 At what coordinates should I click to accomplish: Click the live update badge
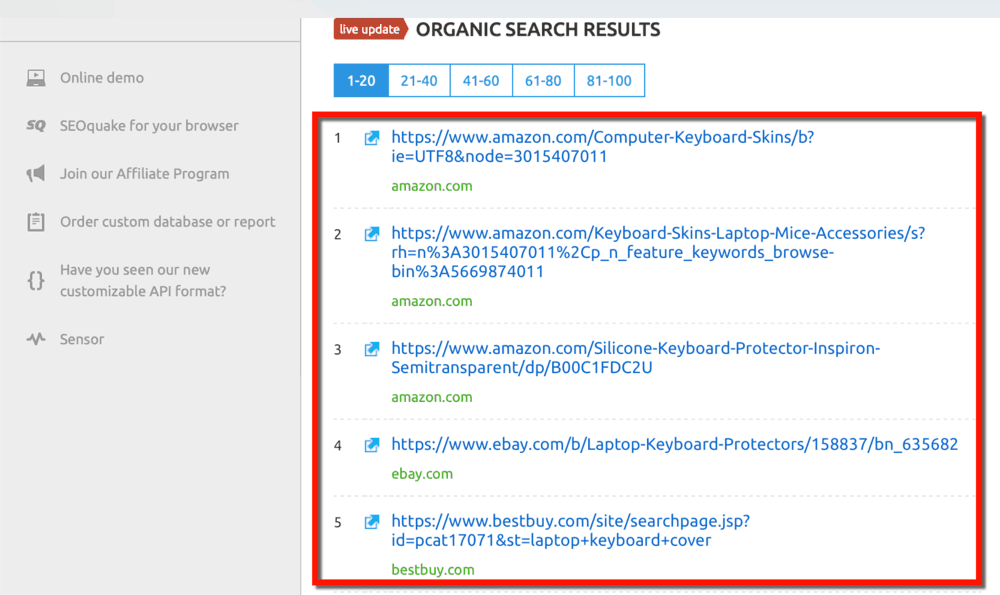[371, 29]
